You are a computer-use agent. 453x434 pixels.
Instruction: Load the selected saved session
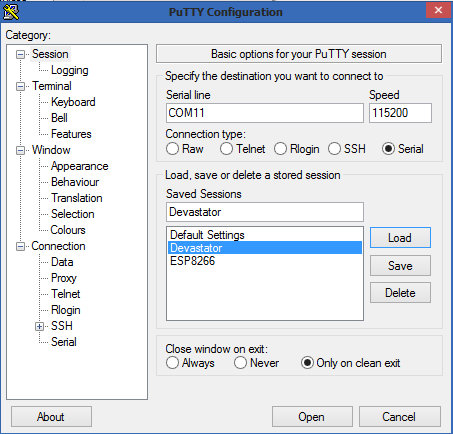pyautogui.click(x=400, y=238)
